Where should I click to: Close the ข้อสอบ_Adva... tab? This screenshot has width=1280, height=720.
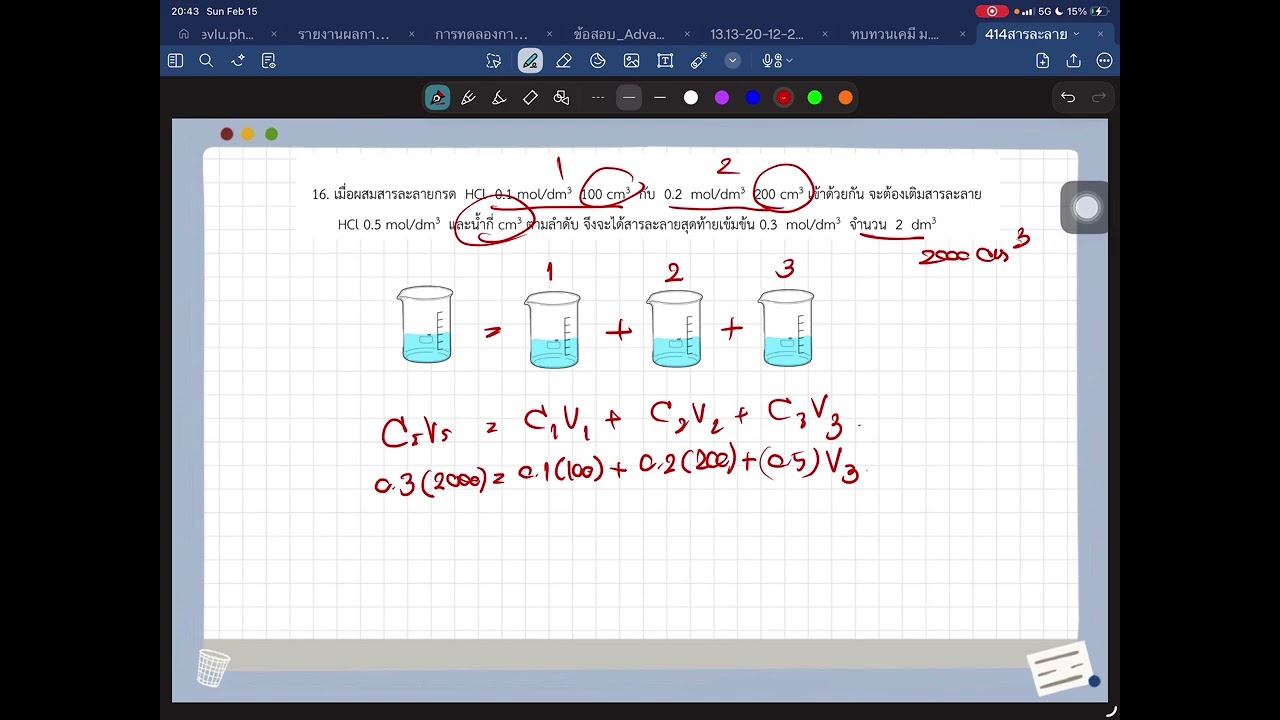tap(687, 34)
